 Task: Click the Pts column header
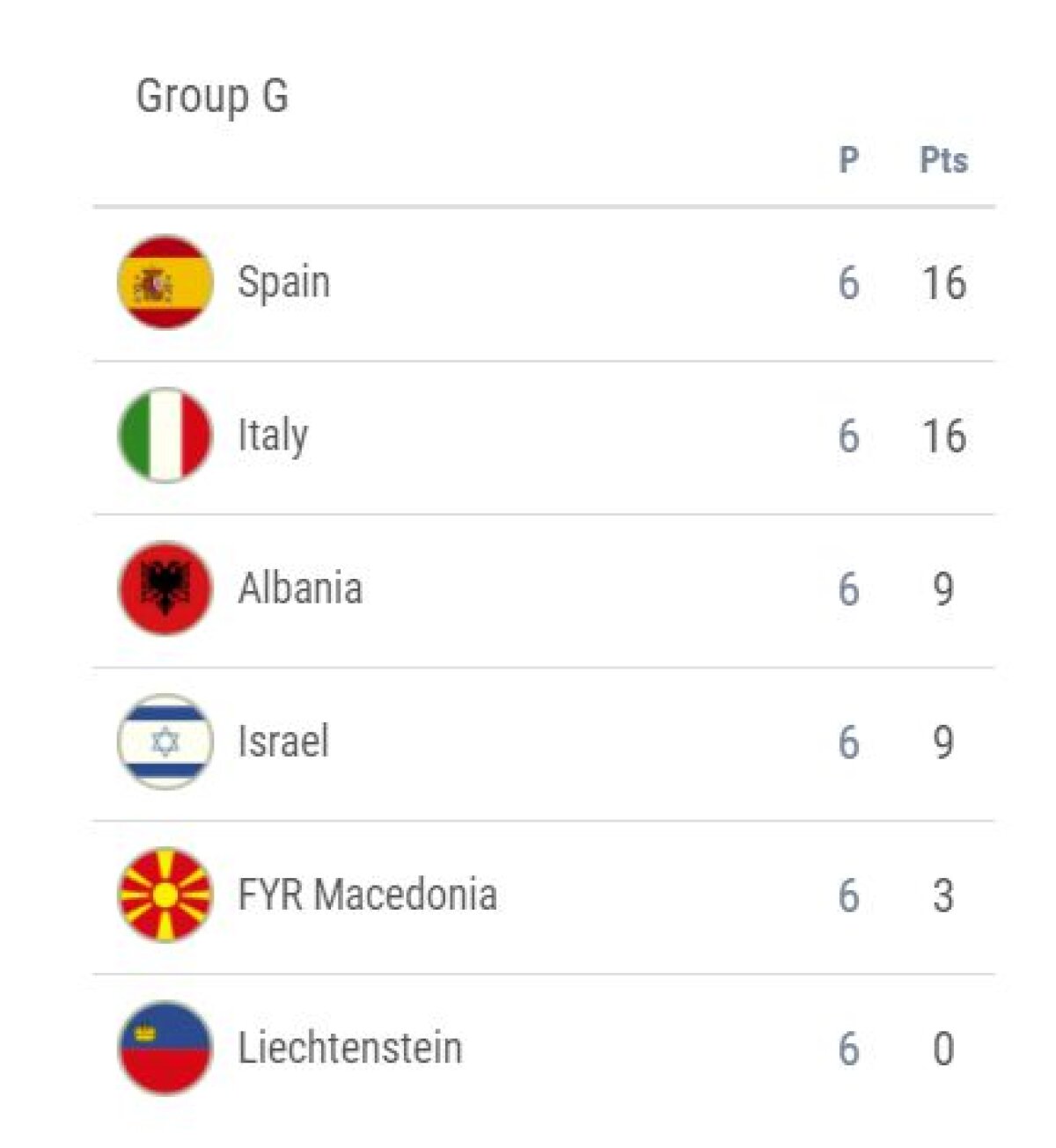[x=943, y=160]
